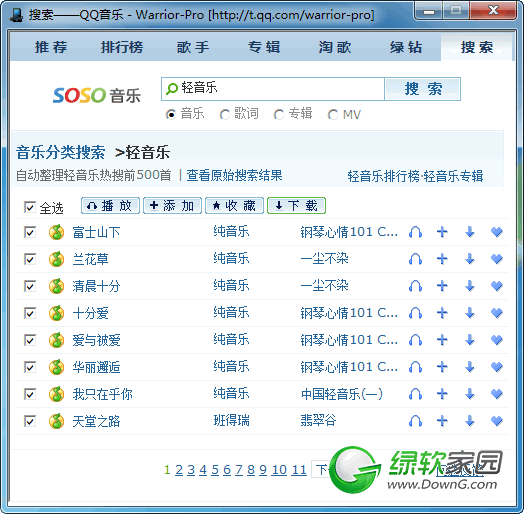Click download arrow icon for 清晨十分
524x514 pixels.
tap(470, 286)
